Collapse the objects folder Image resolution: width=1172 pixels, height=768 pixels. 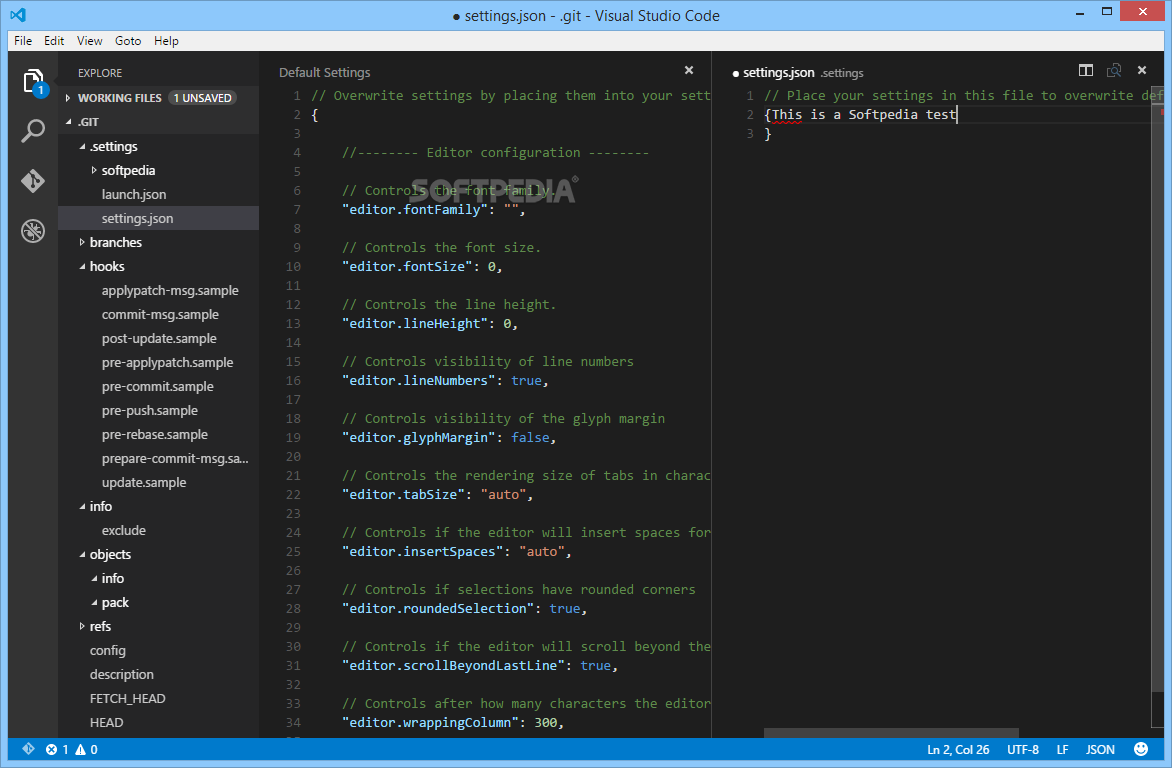pyautogui.click(x=82, y=554)
